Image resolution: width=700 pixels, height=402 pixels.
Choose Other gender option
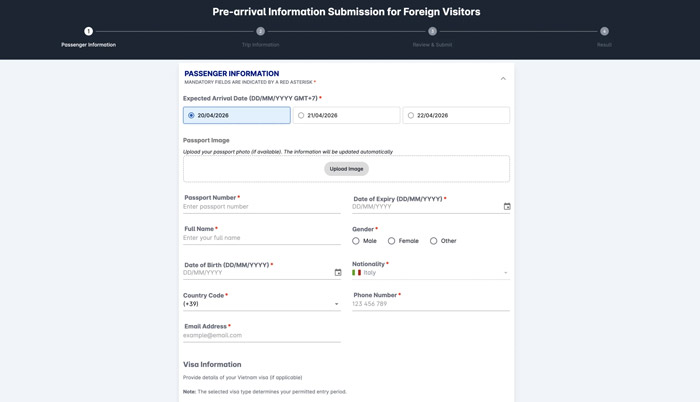click(433, 241)
